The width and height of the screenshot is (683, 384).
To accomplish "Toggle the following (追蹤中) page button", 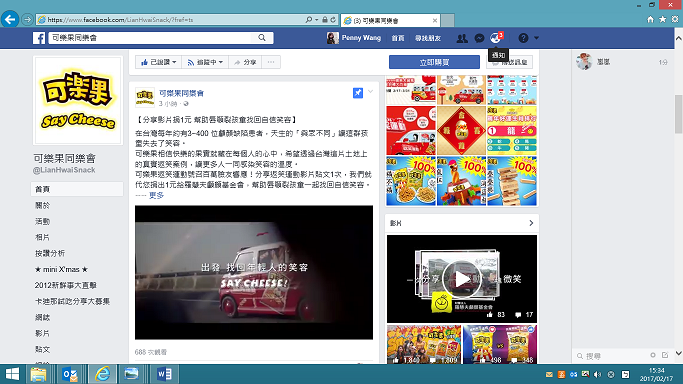I will click(205, 62).
